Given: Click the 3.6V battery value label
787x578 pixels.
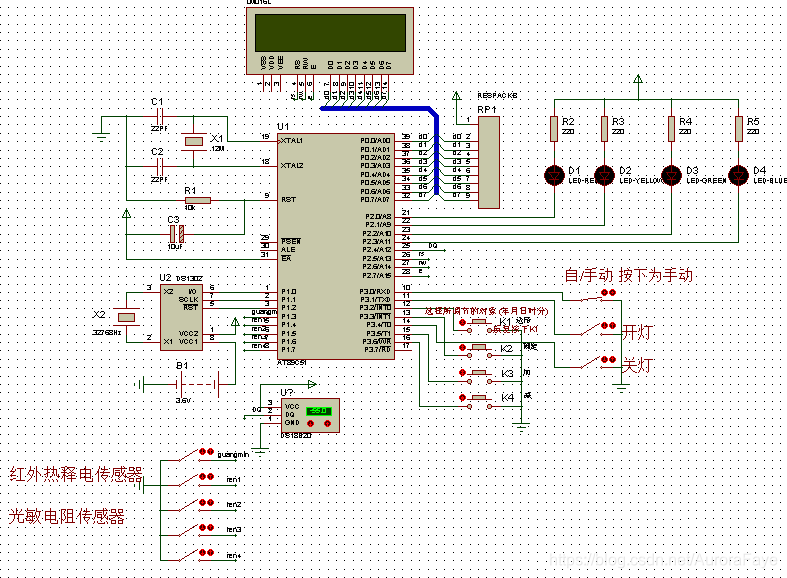Looking at the screenshot, I should [183, 401].
